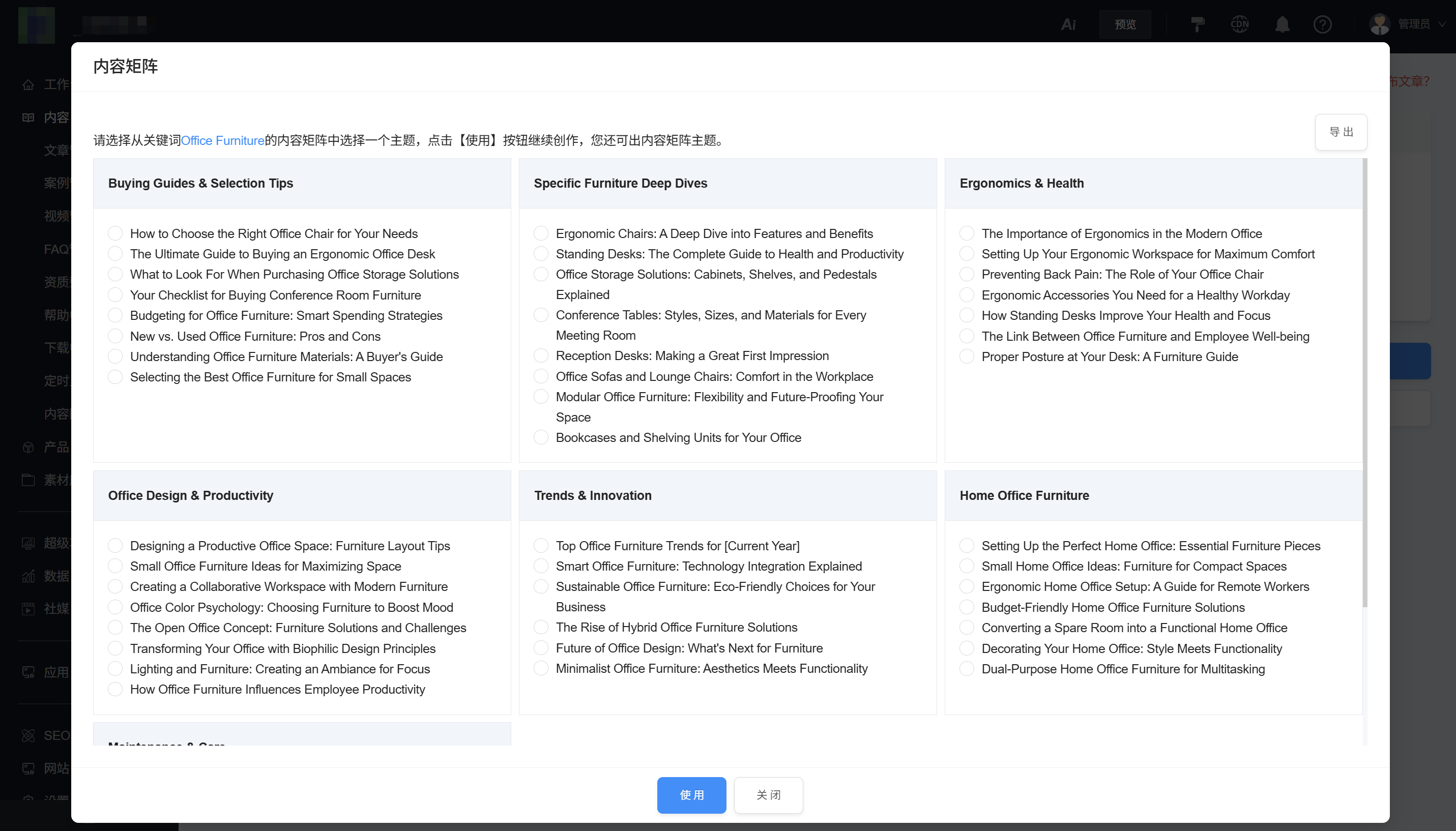Click the 预览 preview tab in the top bar
Image resolution: width=1456 pixels, height=831 pixels.
[1125, 24]
